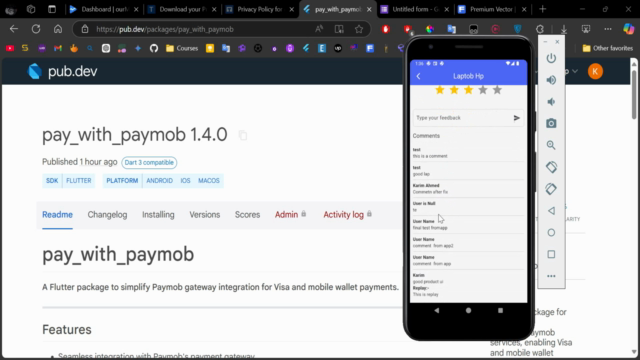Select Karim Ahmed comment in list

point(468,189)
